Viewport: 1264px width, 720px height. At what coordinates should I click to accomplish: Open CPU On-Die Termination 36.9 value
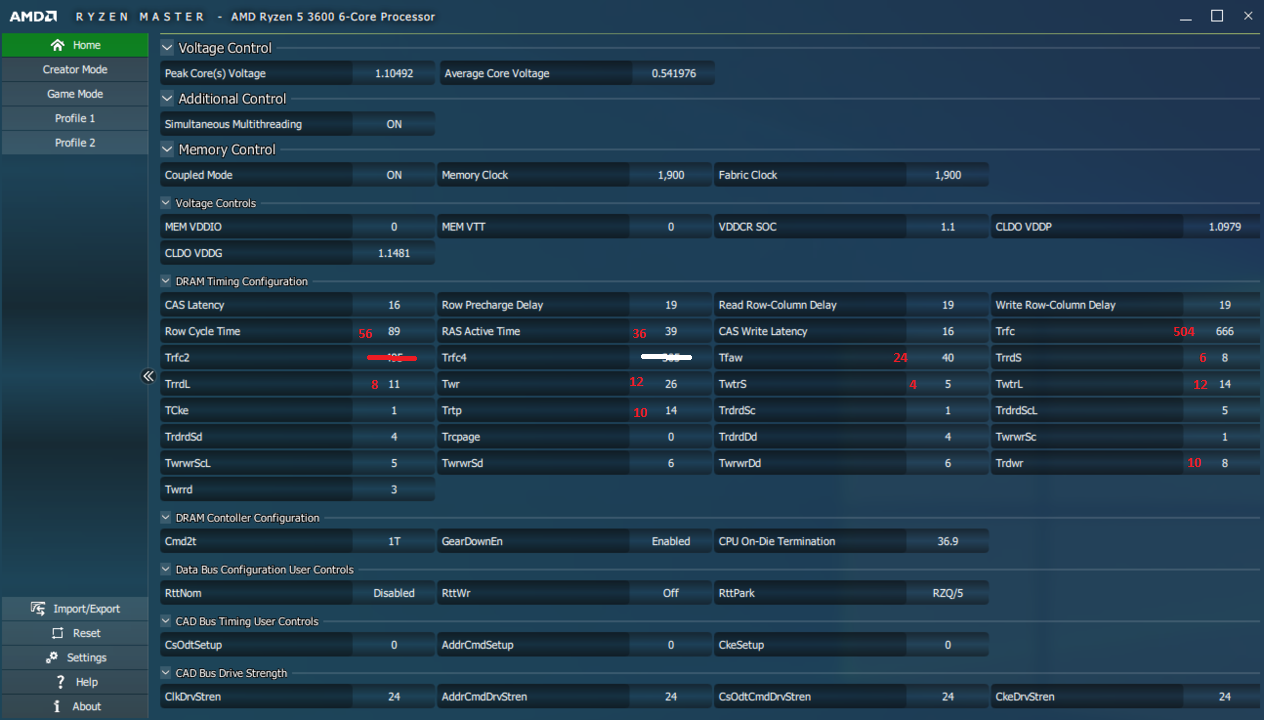click(x=948, y=541)
